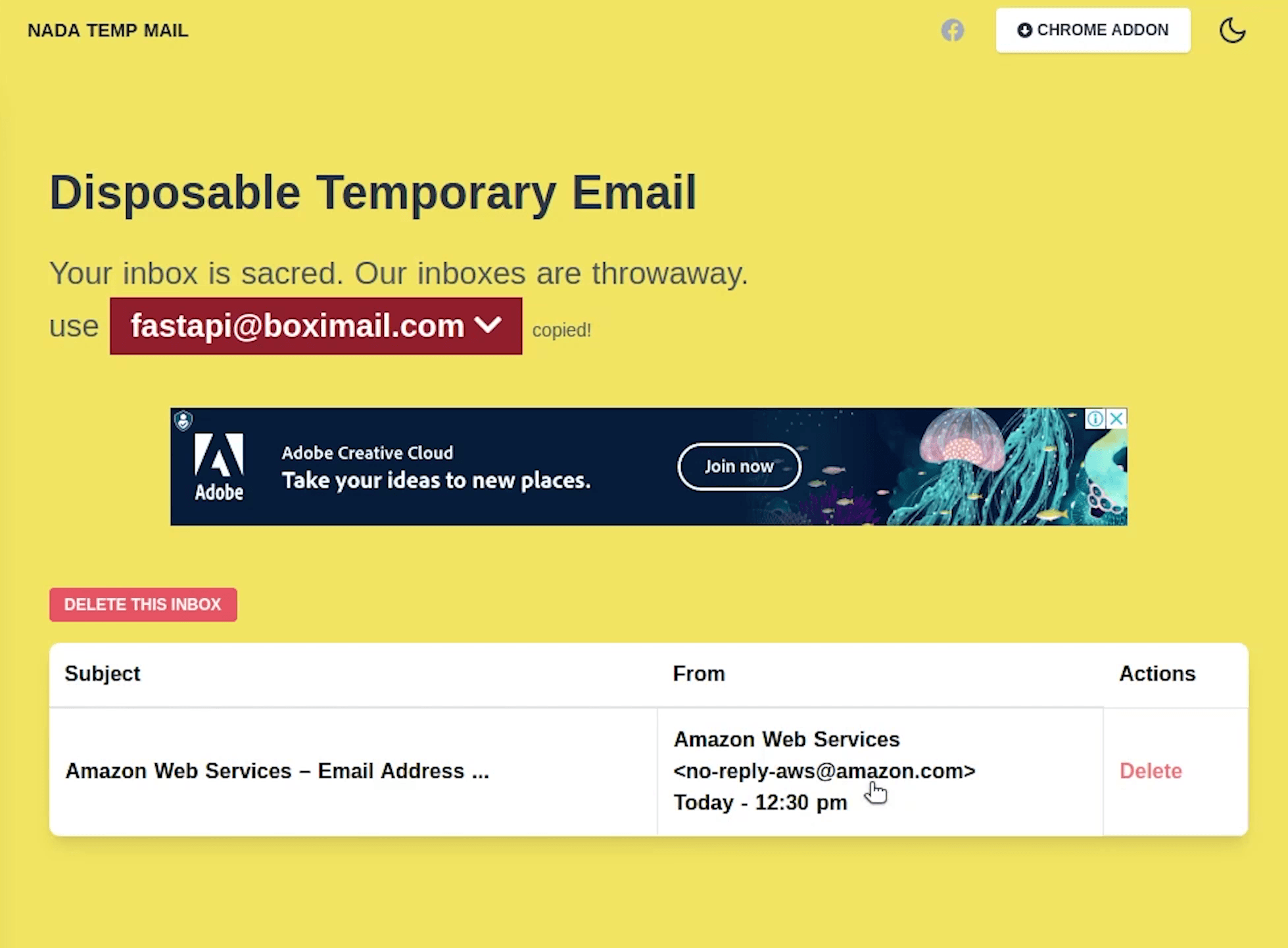Toggle dark mode with moon icon

(1232, 30)
